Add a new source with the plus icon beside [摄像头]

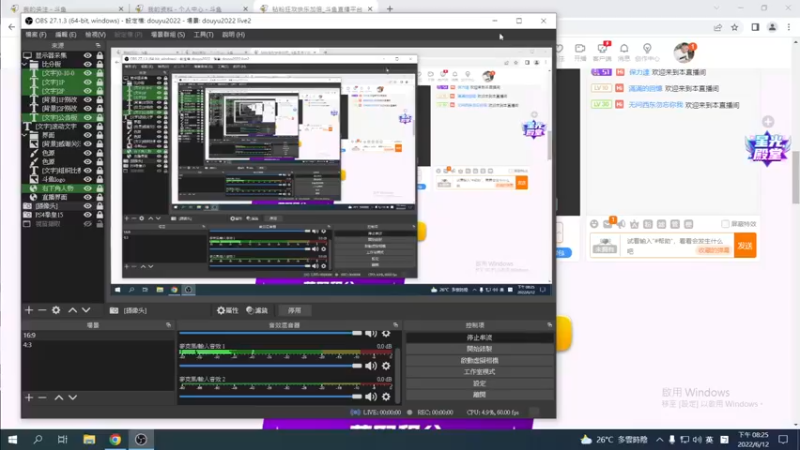[x=29, y=310]
